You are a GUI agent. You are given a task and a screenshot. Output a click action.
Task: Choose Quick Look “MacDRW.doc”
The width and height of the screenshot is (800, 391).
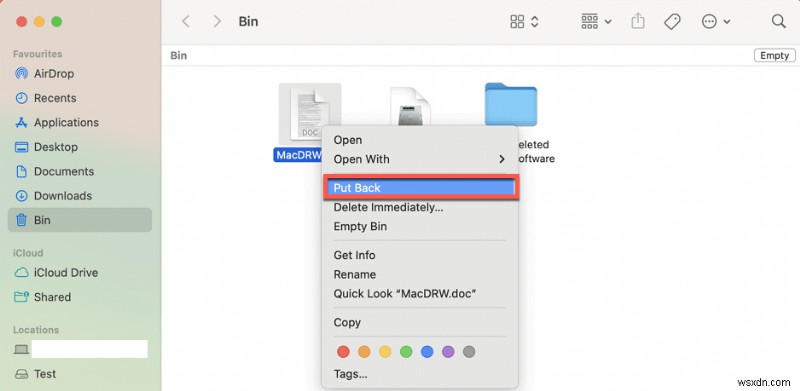click(419, 294)
